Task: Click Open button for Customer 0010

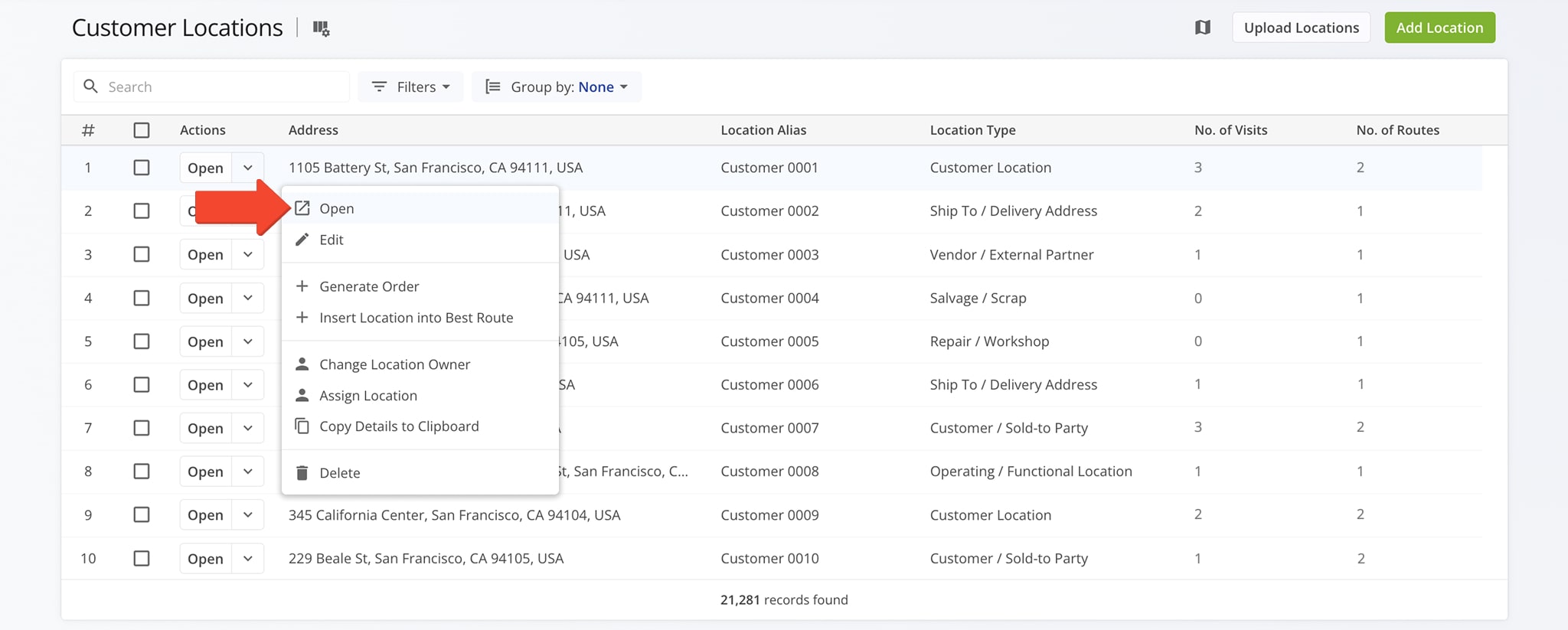Action: coord(206,559)
